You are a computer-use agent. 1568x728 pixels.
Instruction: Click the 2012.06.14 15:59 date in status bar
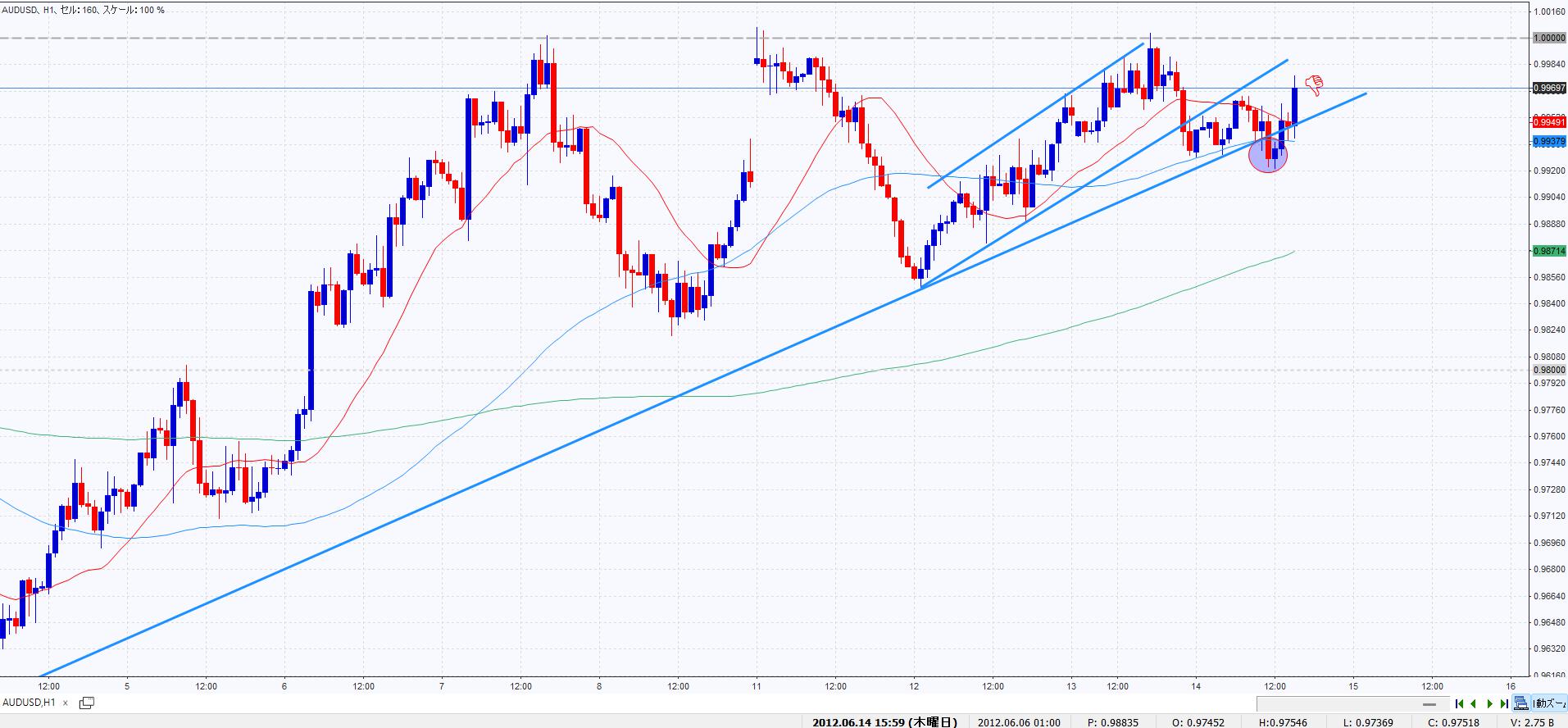[x=884, y=722]
